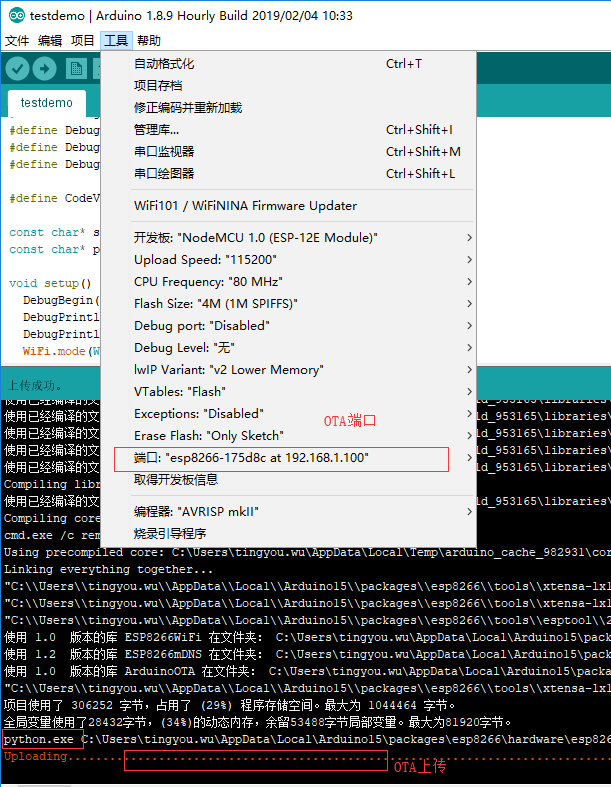The image size is (611, 787).
Task: Expand 端口 esp8266-175d8c port submenu
Action: pyautogui.click(x=288, y=458)
